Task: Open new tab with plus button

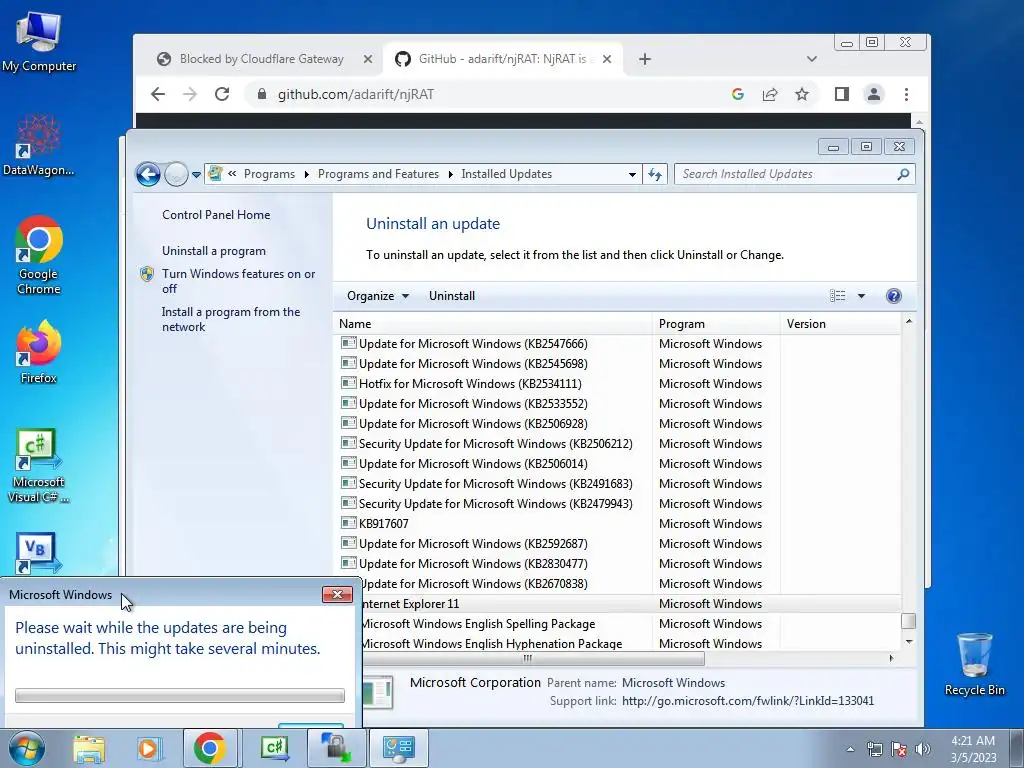Action: pyautogui.click(x=645, y=59)
